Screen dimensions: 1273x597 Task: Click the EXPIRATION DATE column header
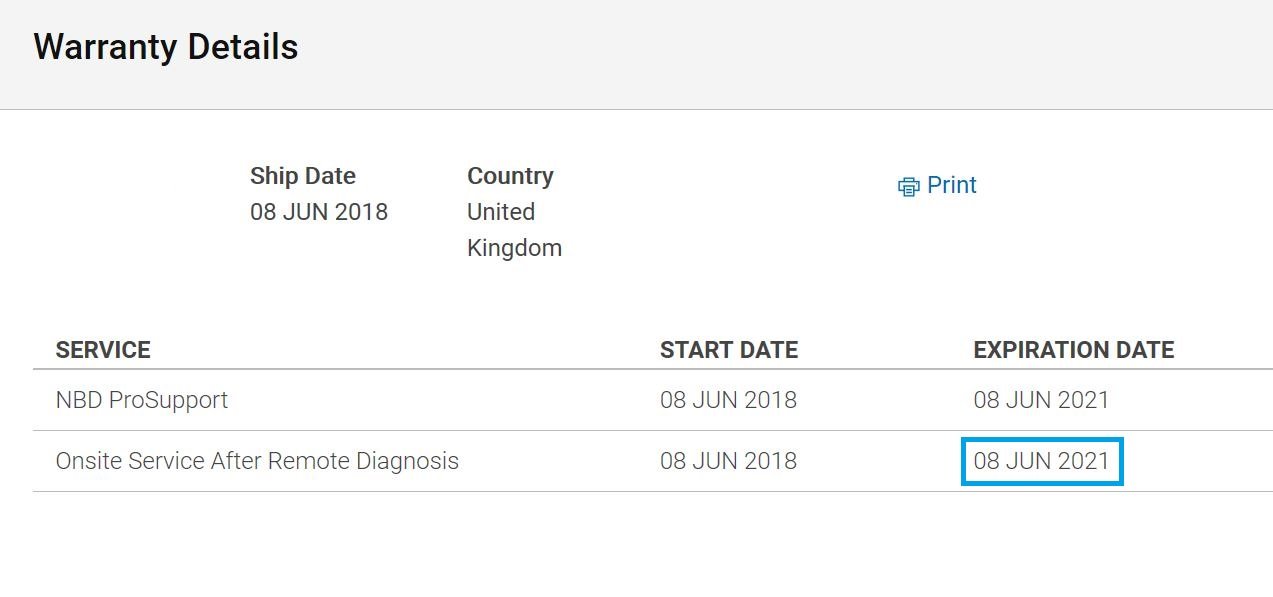pos(1074,350)
